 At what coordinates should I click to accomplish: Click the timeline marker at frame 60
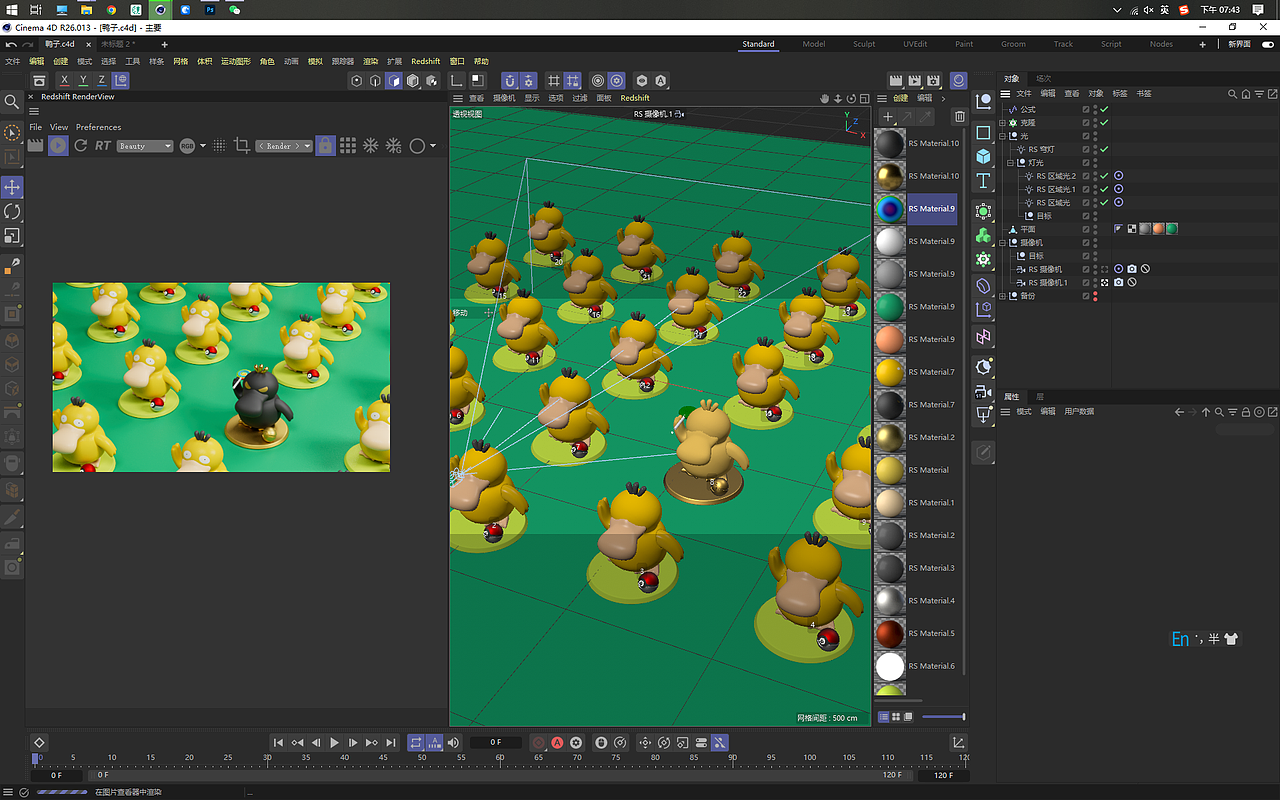click(x=500, y=757)
